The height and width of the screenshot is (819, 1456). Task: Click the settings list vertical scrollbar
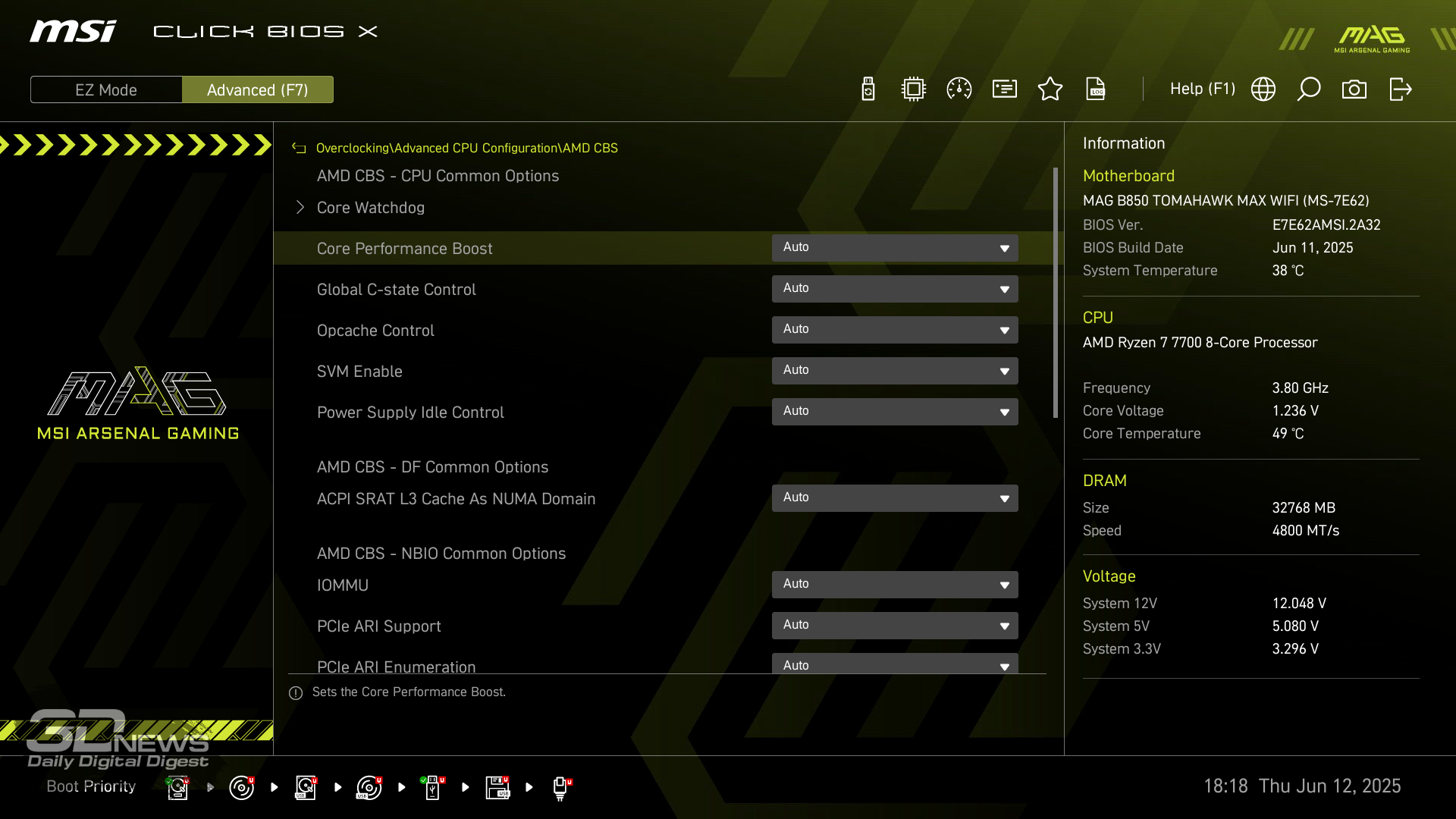[1056, 293]
